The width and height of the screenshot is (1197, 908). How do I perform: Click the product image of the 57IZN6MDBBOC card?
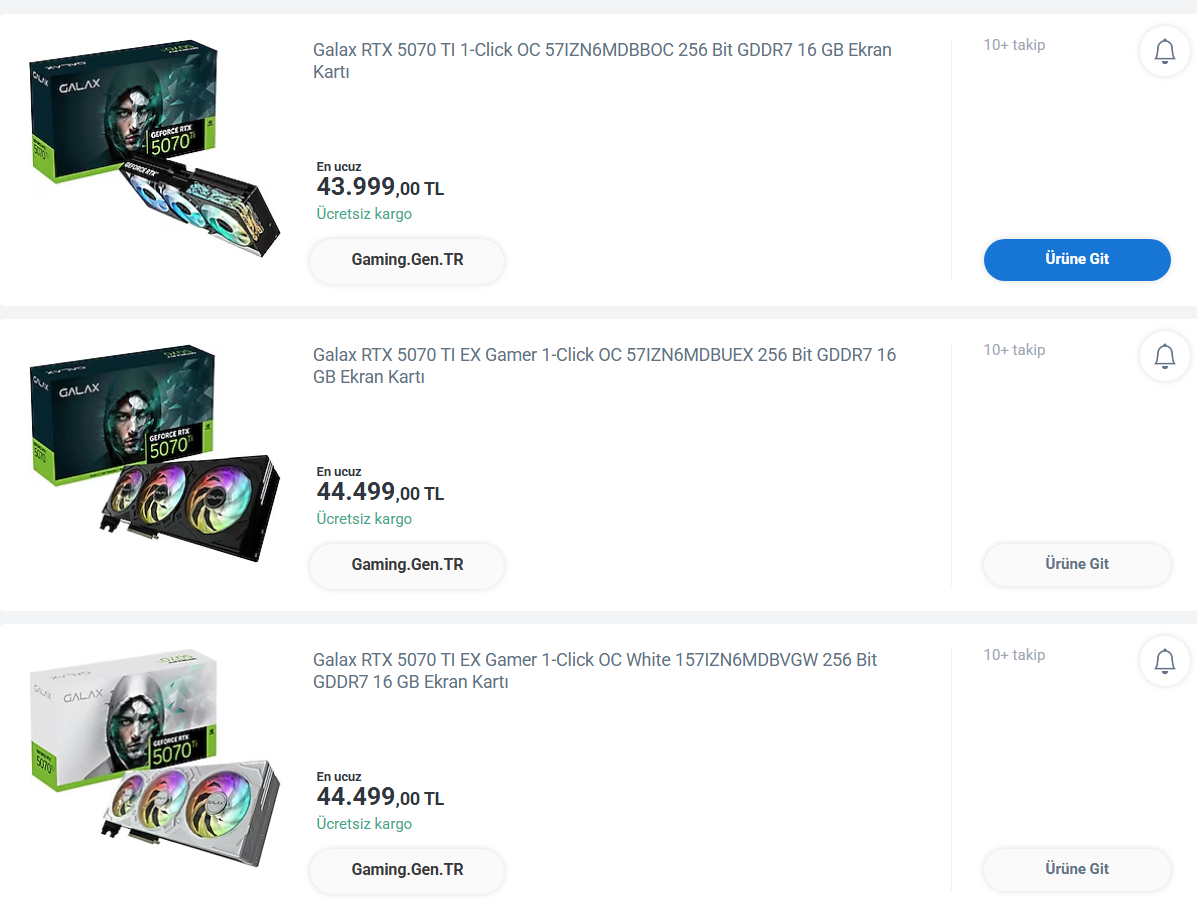pos(154,150)
